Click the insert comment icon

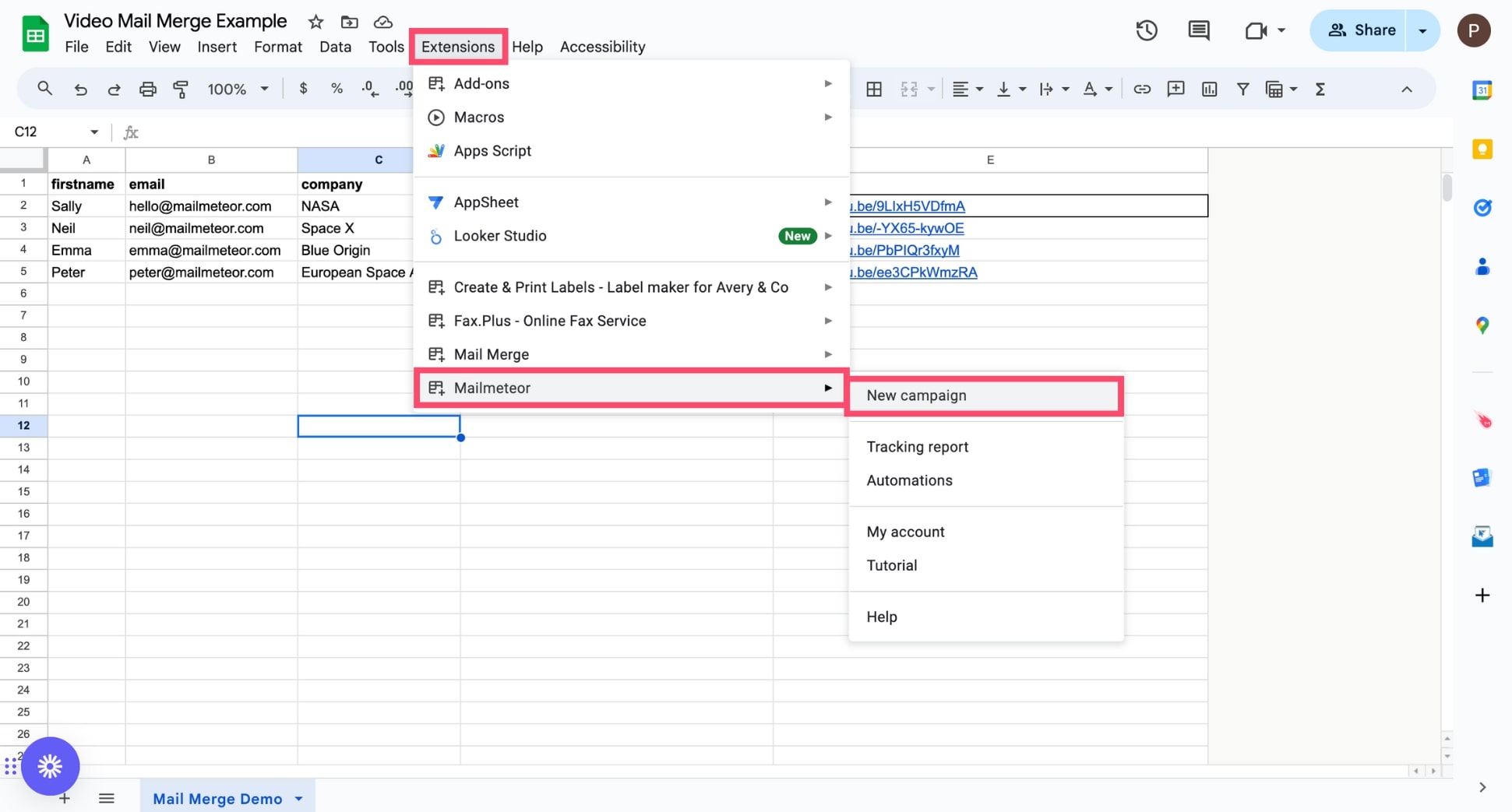(1175, 90)
